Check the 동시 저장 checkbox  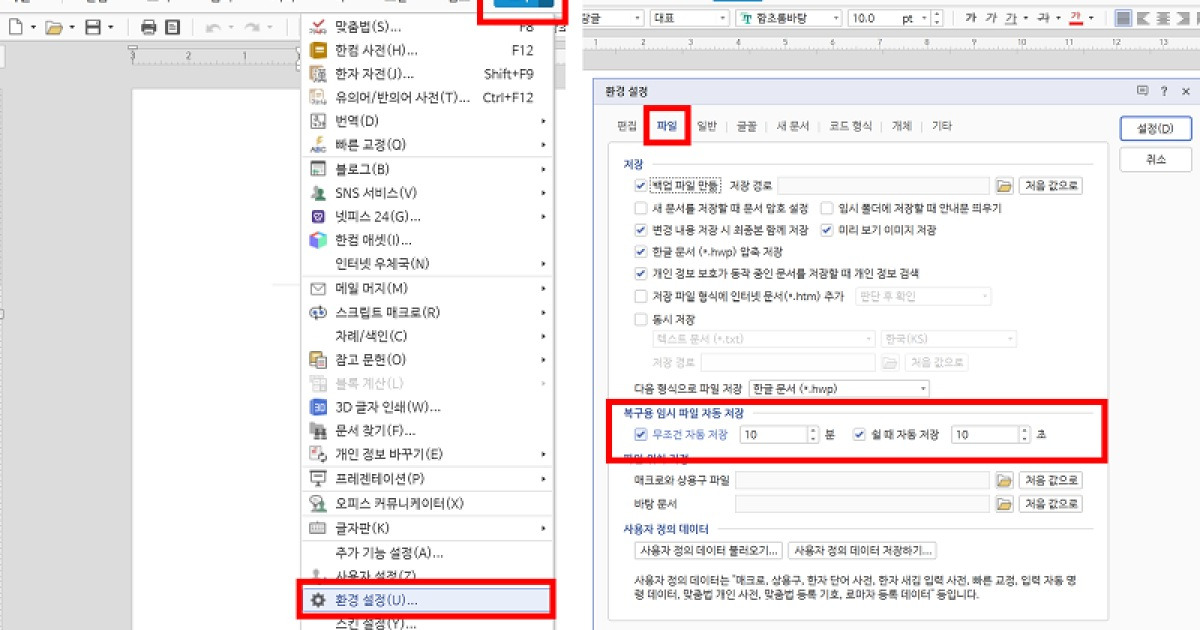(x=641, y=321)
